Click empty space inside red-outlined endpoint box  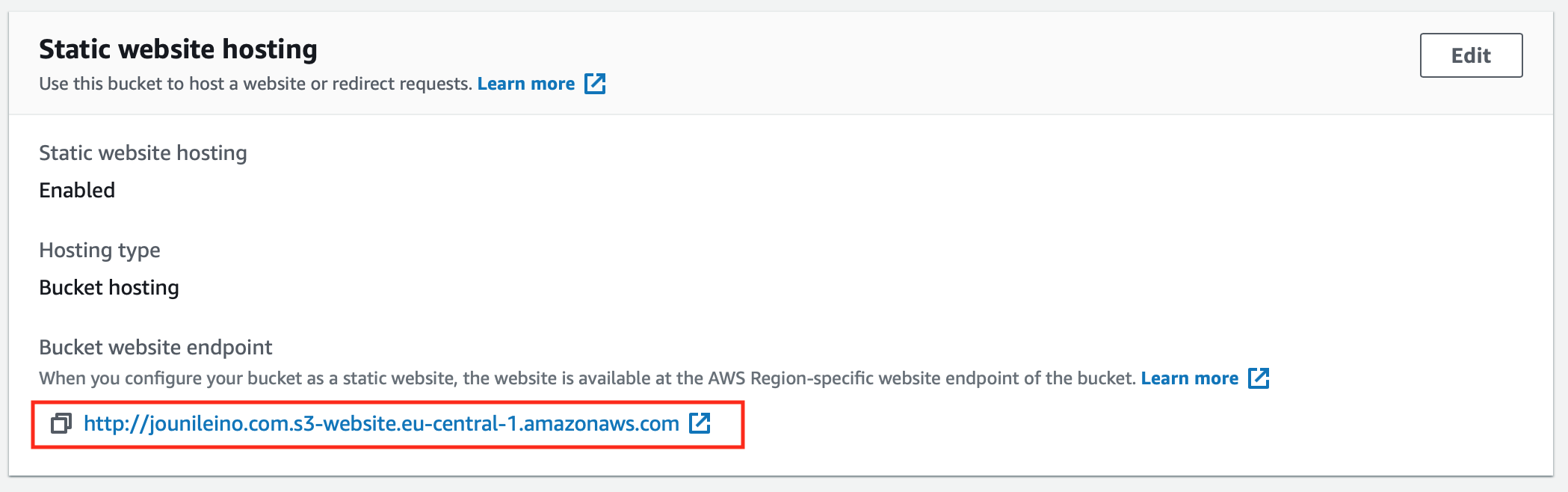[x=726, y=425]
